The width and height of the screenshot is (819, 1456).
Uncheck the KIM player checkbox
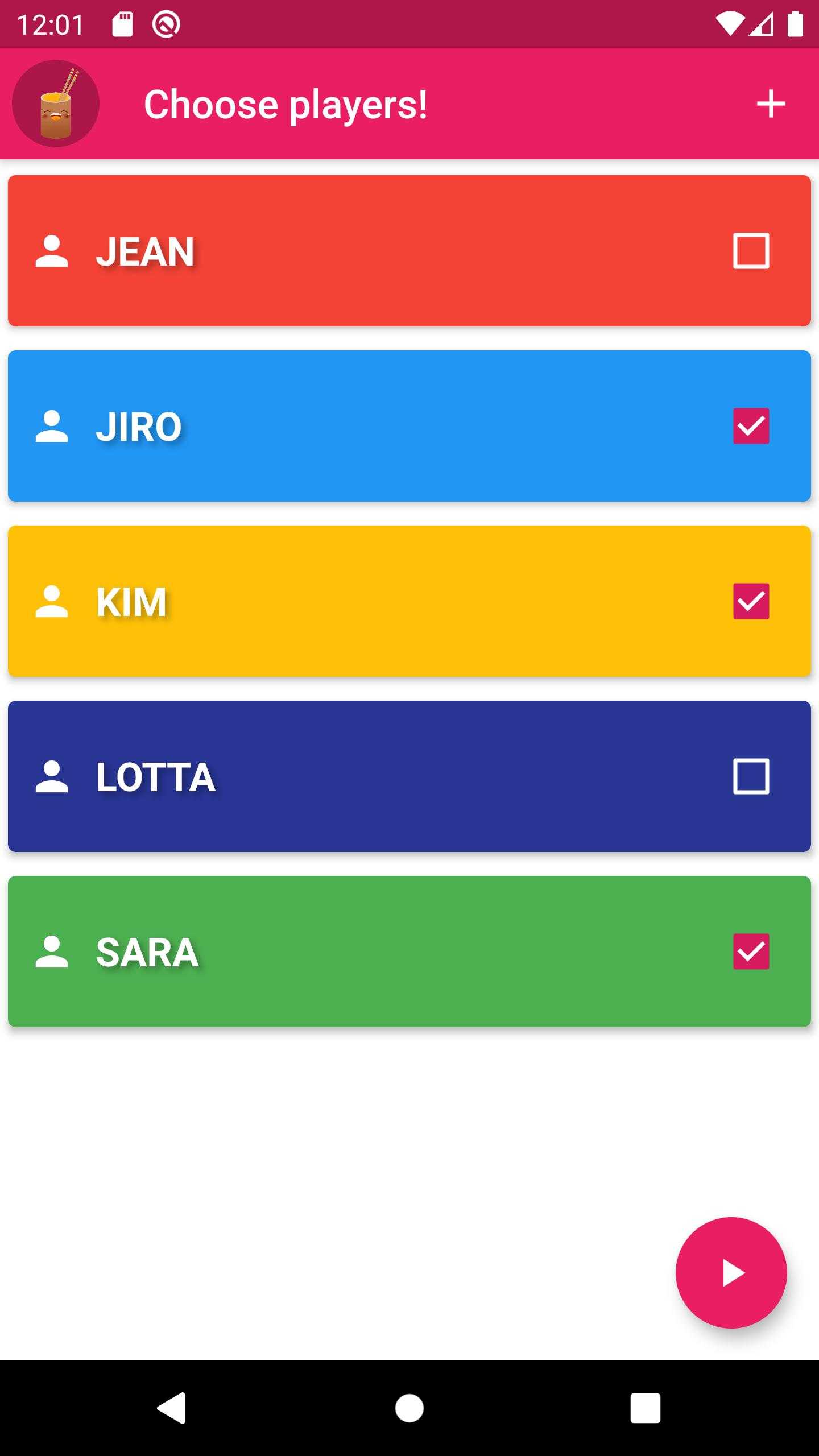tap(751, 601)
